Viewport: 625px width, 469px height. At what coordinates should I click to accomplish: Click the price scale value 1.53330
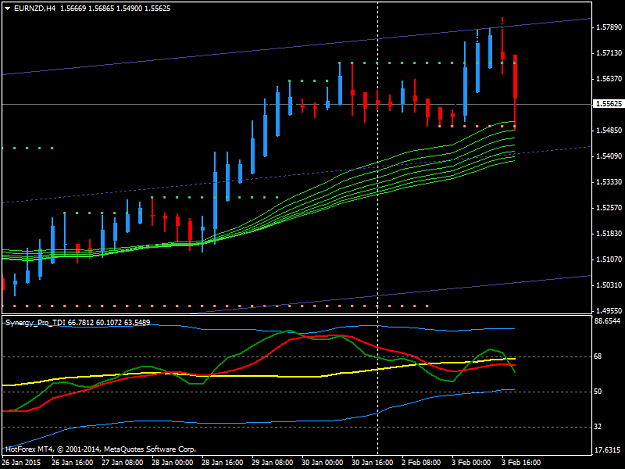609,182
